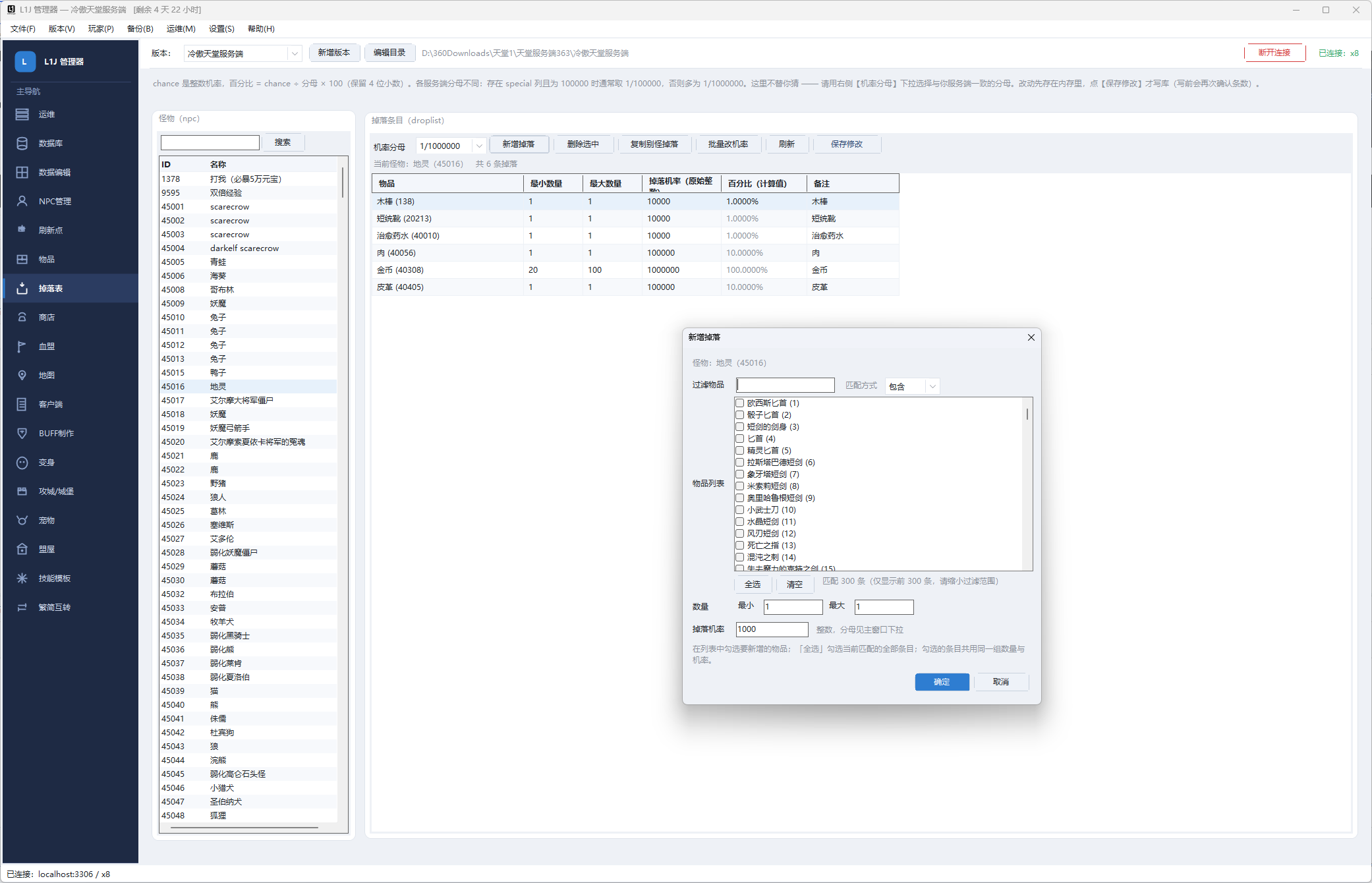The width and height of the screenshot is (1372, 883).
Task: Open the 版本 server version dropdown
Action: coord(243,53)
